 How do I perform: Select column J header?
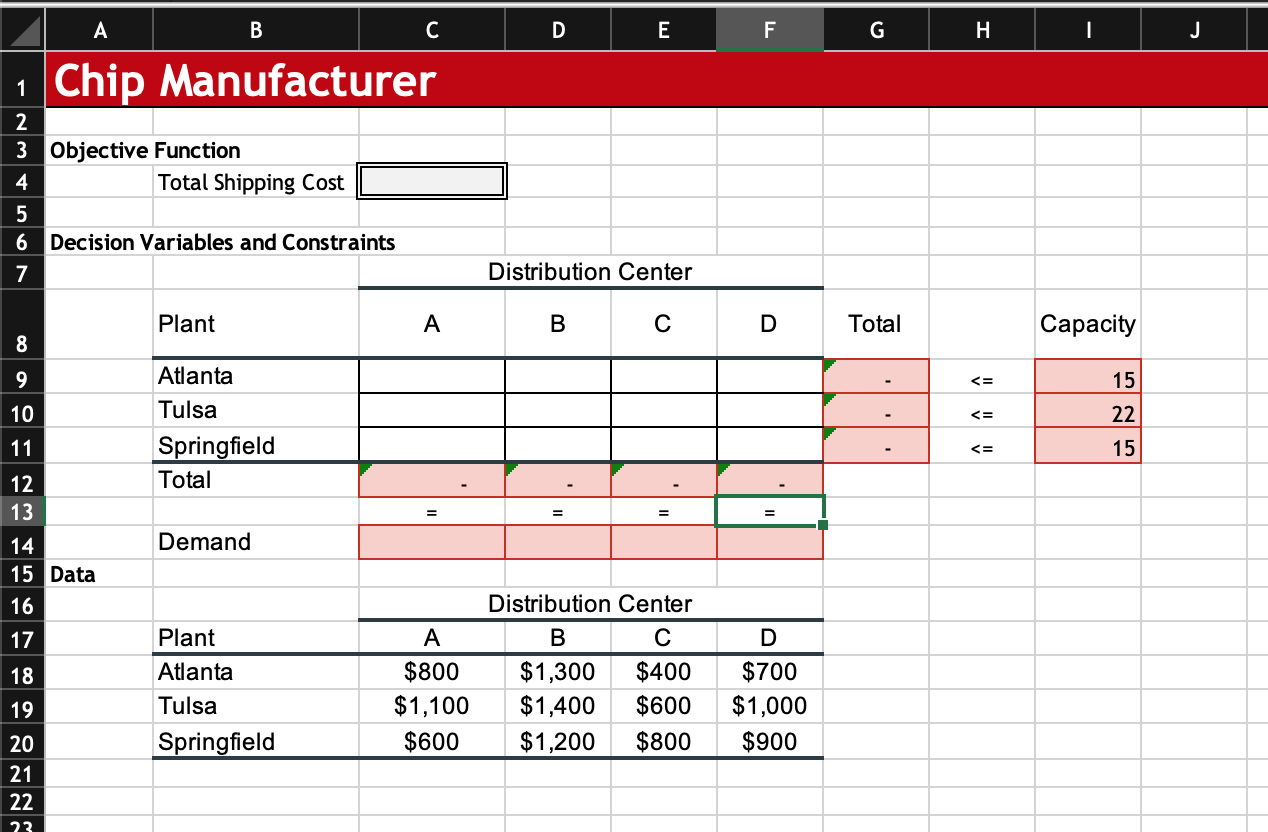(x=1194, y=31)
